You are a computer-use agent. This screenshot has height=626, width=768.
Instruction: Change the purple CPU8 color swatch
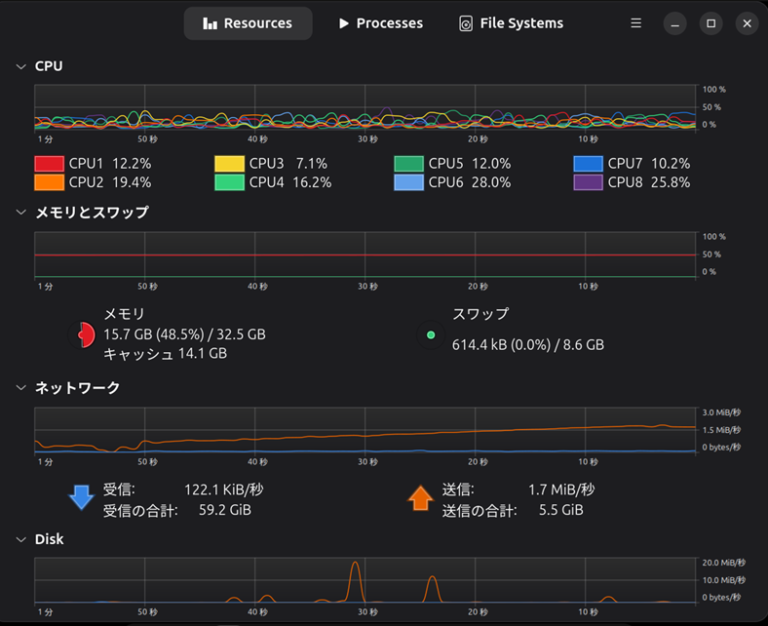[588, 182]
